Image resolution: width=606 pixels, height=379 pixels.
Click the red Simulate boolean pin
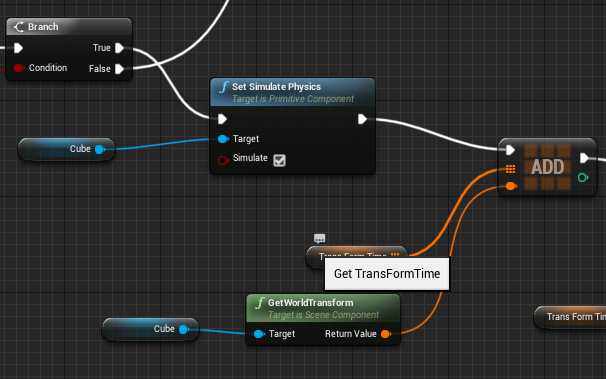[223, 160]
